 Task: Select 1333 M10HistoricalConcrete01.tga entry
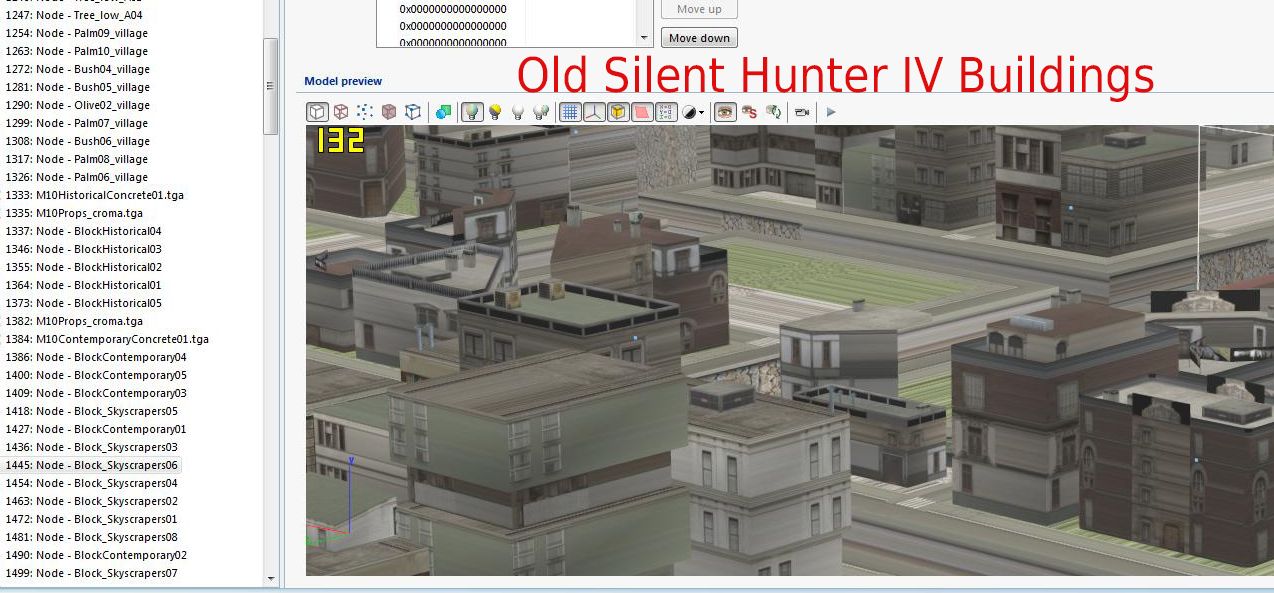click(x=95, y=195)
